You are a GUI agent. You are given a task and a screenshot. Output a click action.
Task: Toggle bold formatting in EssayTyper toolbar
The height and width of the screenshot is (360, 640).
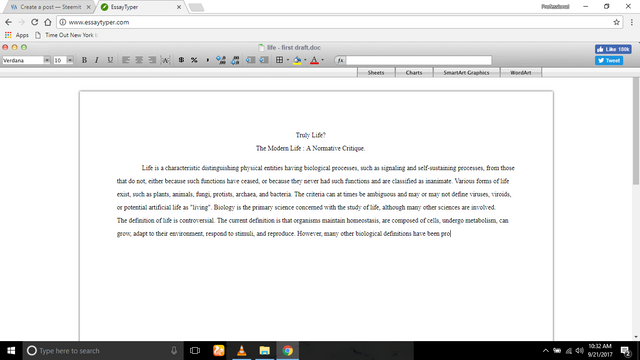(84, 60)
